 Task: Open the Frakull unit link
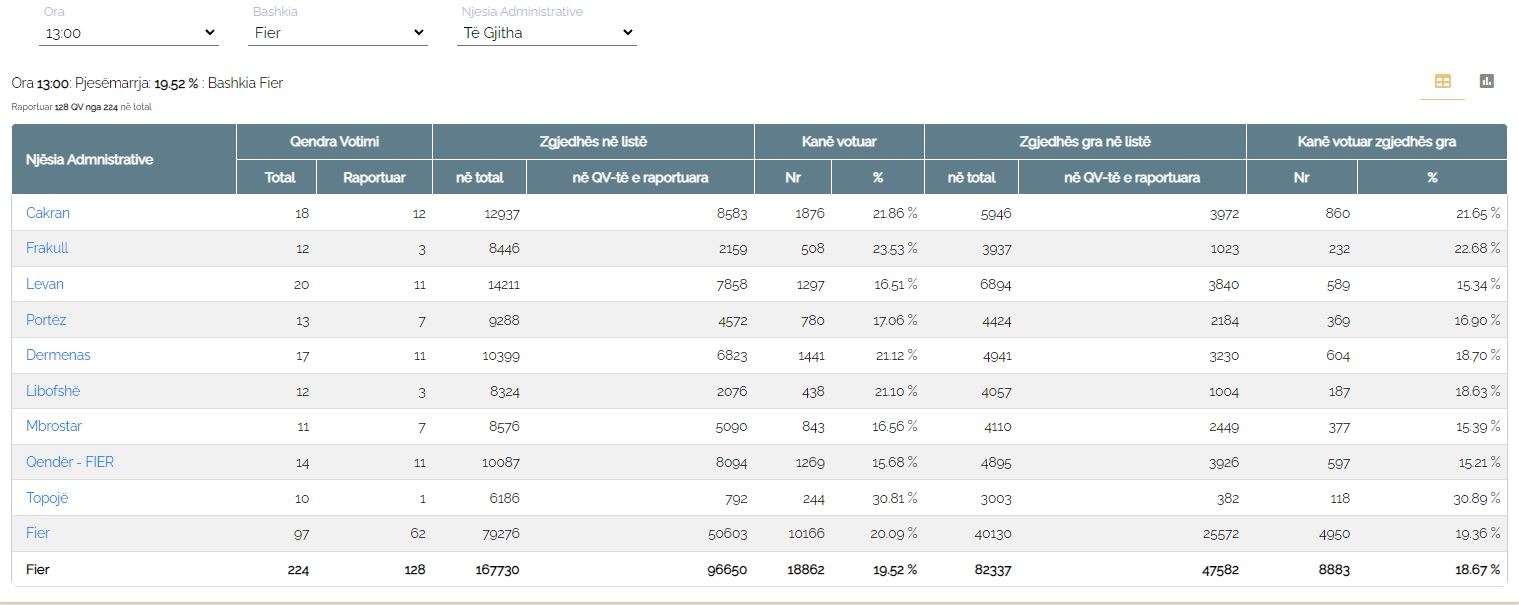tap(47, 248)
